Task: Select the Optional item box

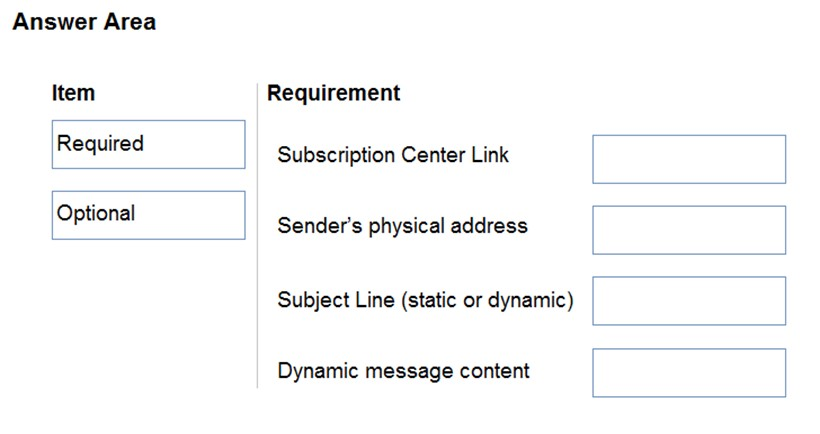Action: pyautogui.click(x=149, y=215)
